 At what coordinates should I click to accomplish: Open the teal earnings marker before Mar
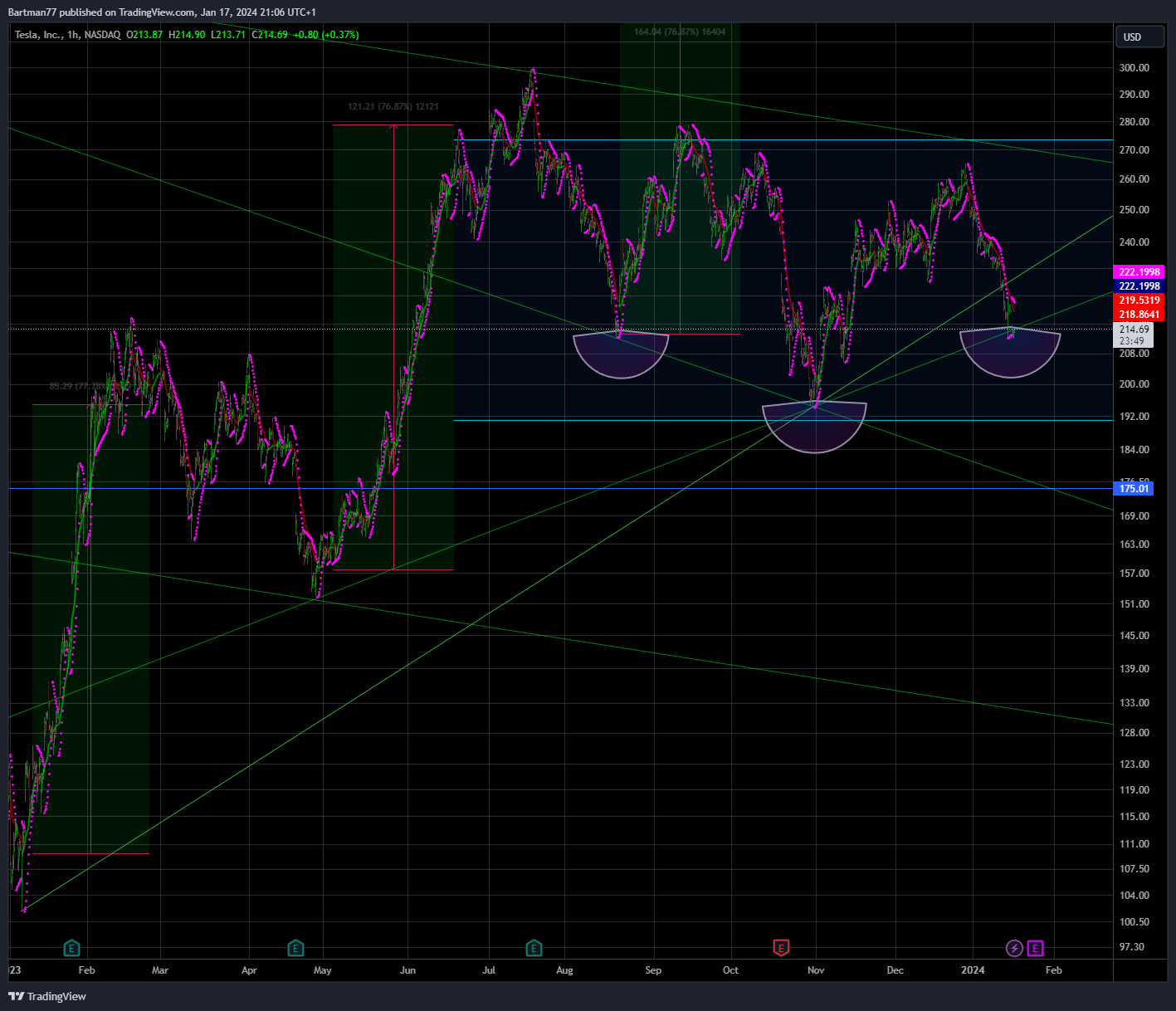pyautogui.click(x=72, y=948)
